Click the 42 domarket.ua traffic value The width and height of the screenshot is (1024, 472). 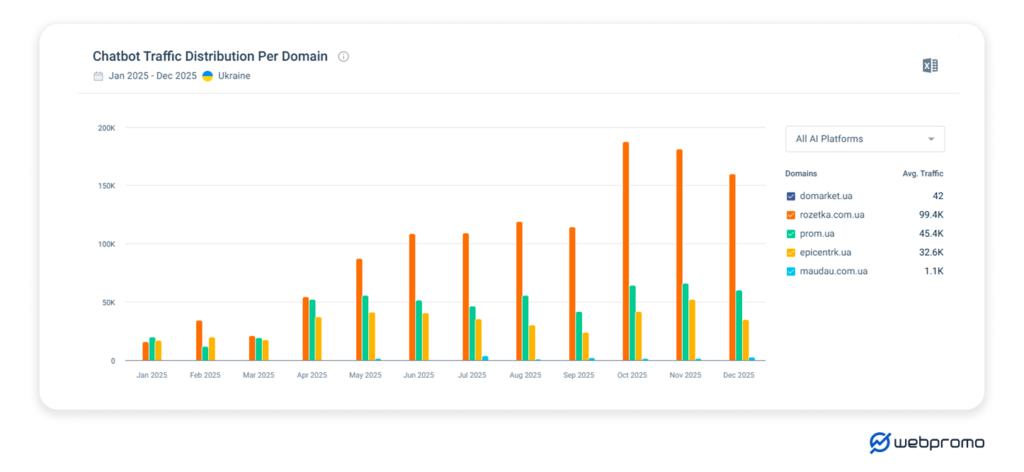pyautogui.click(x=938, y=196)
